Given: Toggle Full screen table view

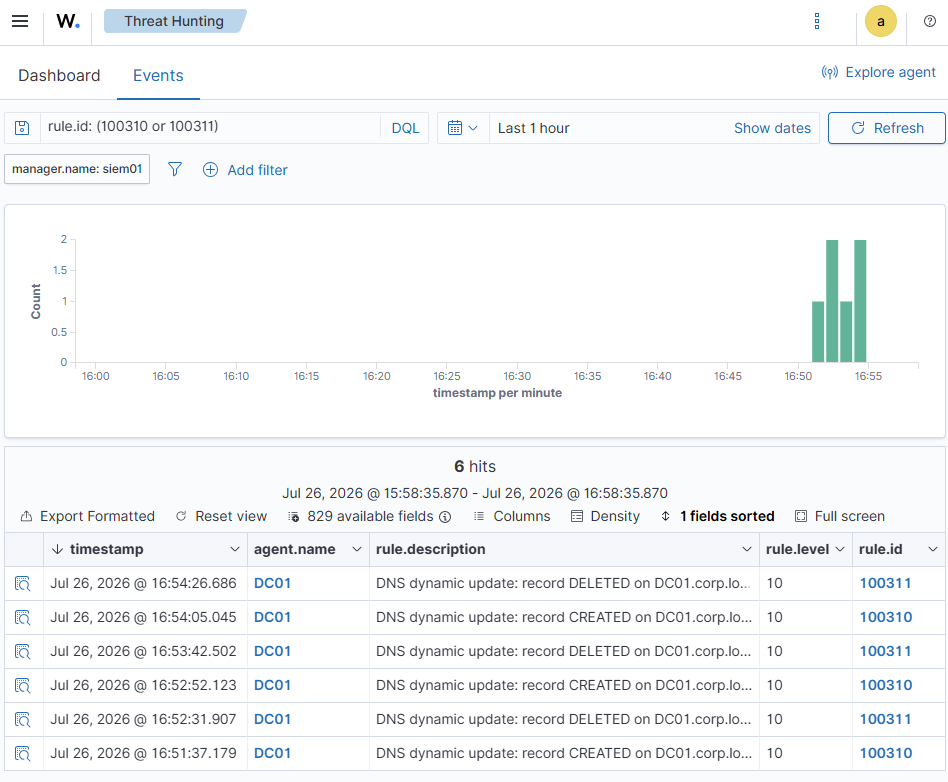Looking at the screenshot, I should click(x=840, y=516).
